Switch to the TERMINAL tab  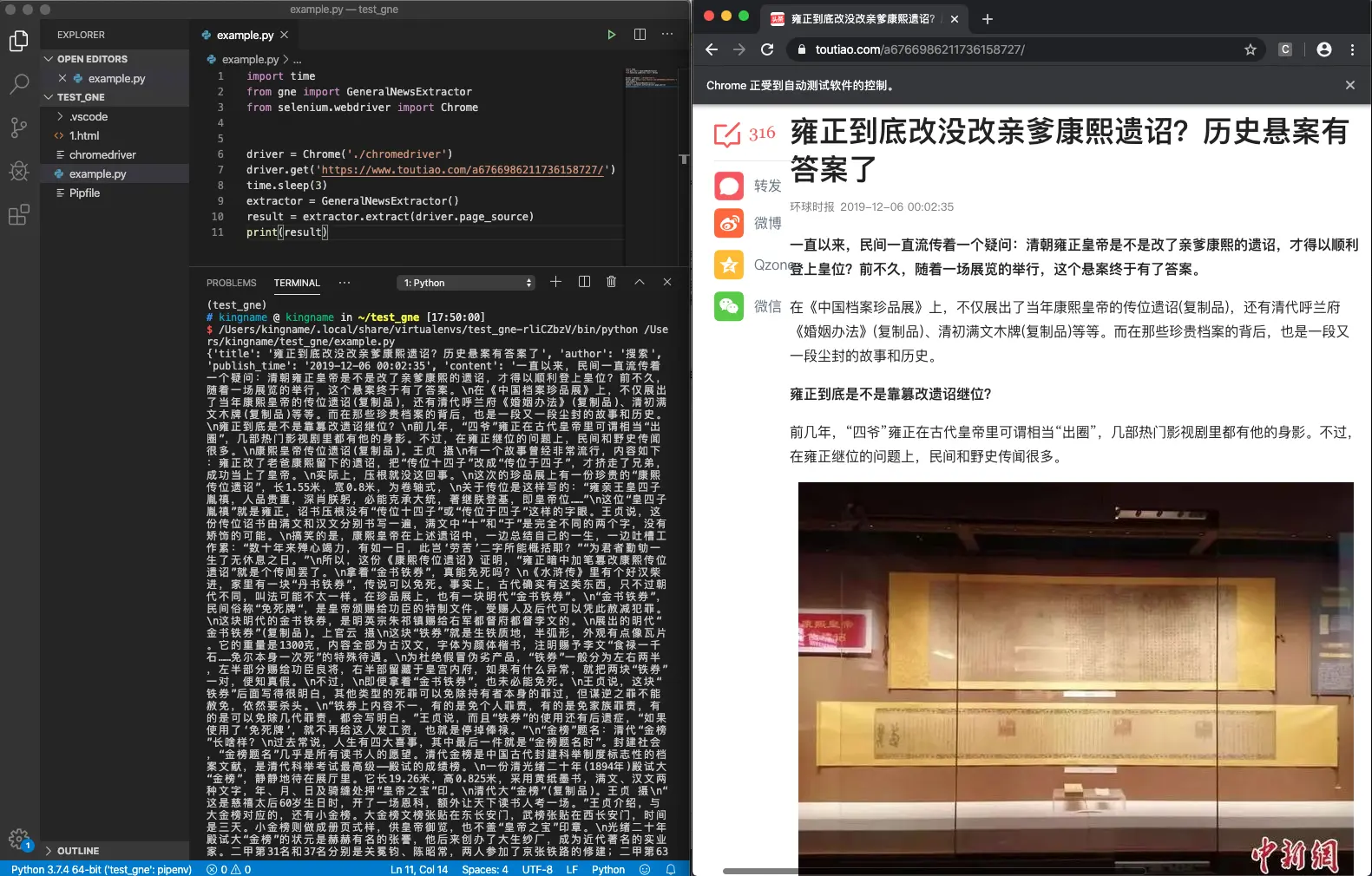click(297, 283)
